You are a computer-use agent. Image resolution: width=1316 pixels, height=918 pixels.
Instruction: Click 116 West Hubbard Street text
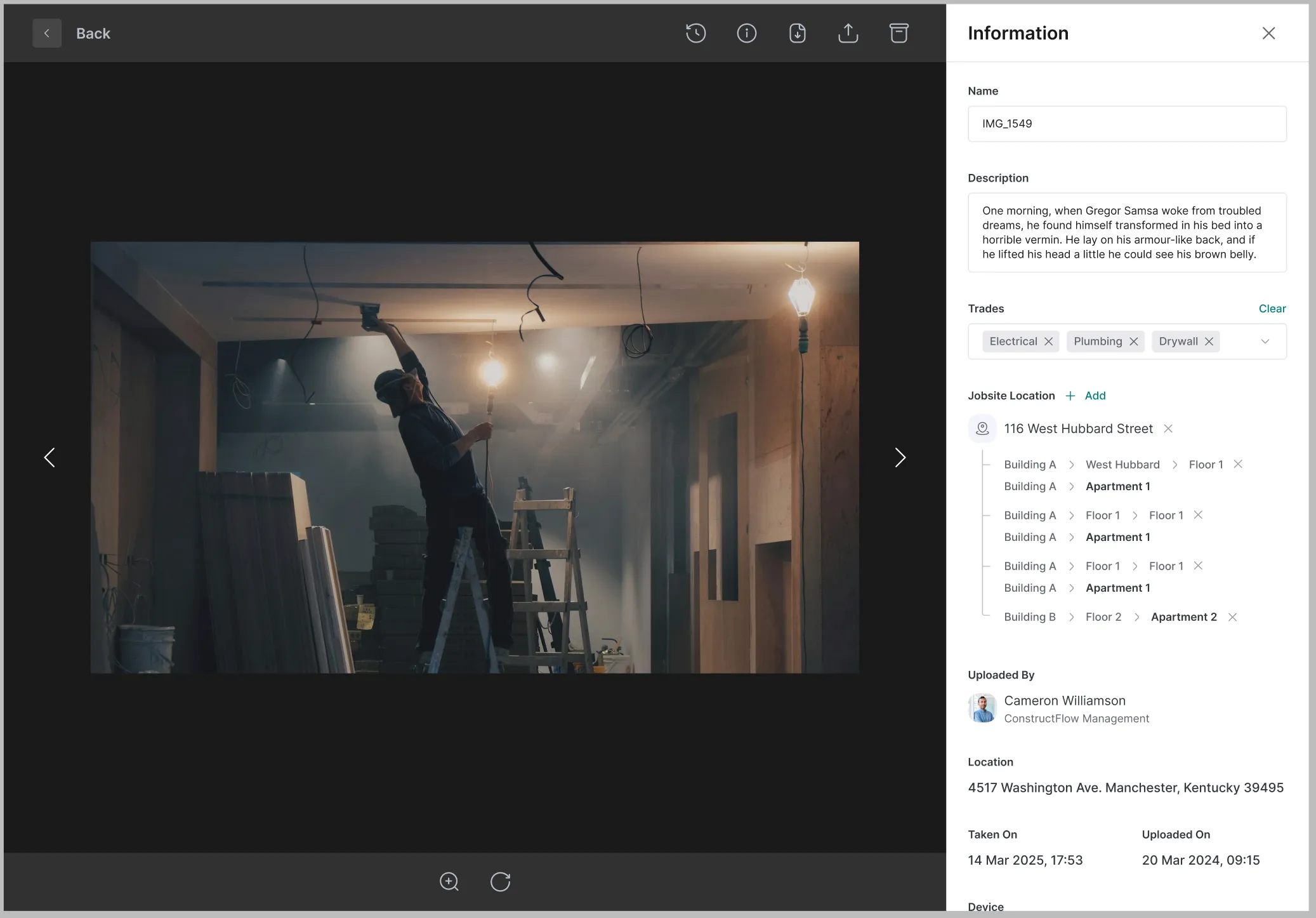1078,429
